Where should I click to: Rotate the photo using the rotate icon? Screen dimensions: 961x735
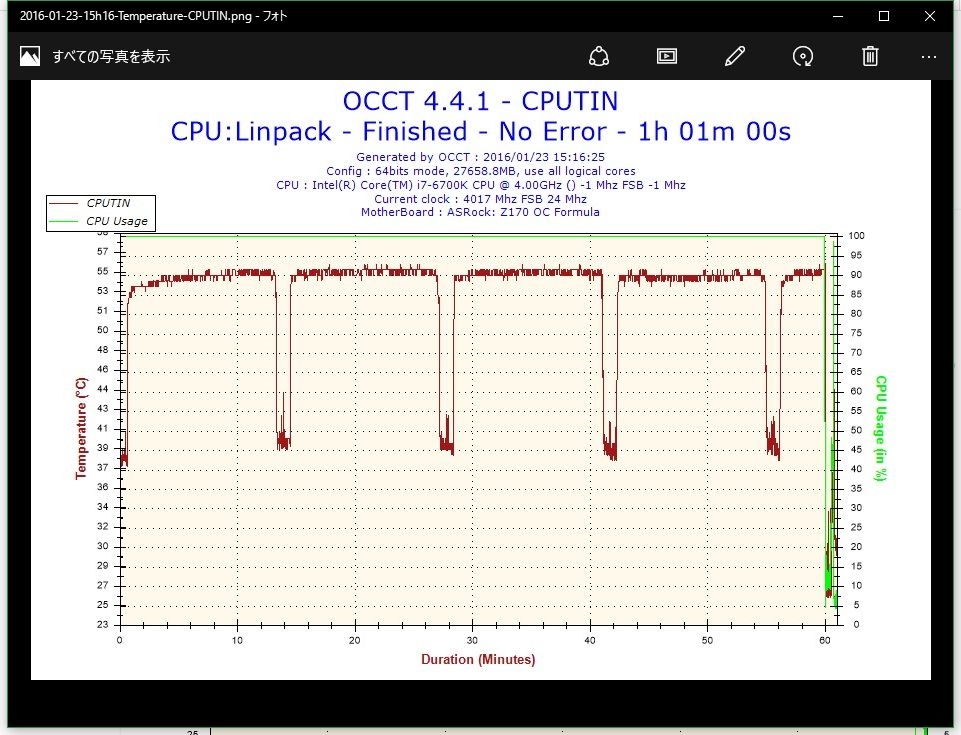(x=803, y=56)
